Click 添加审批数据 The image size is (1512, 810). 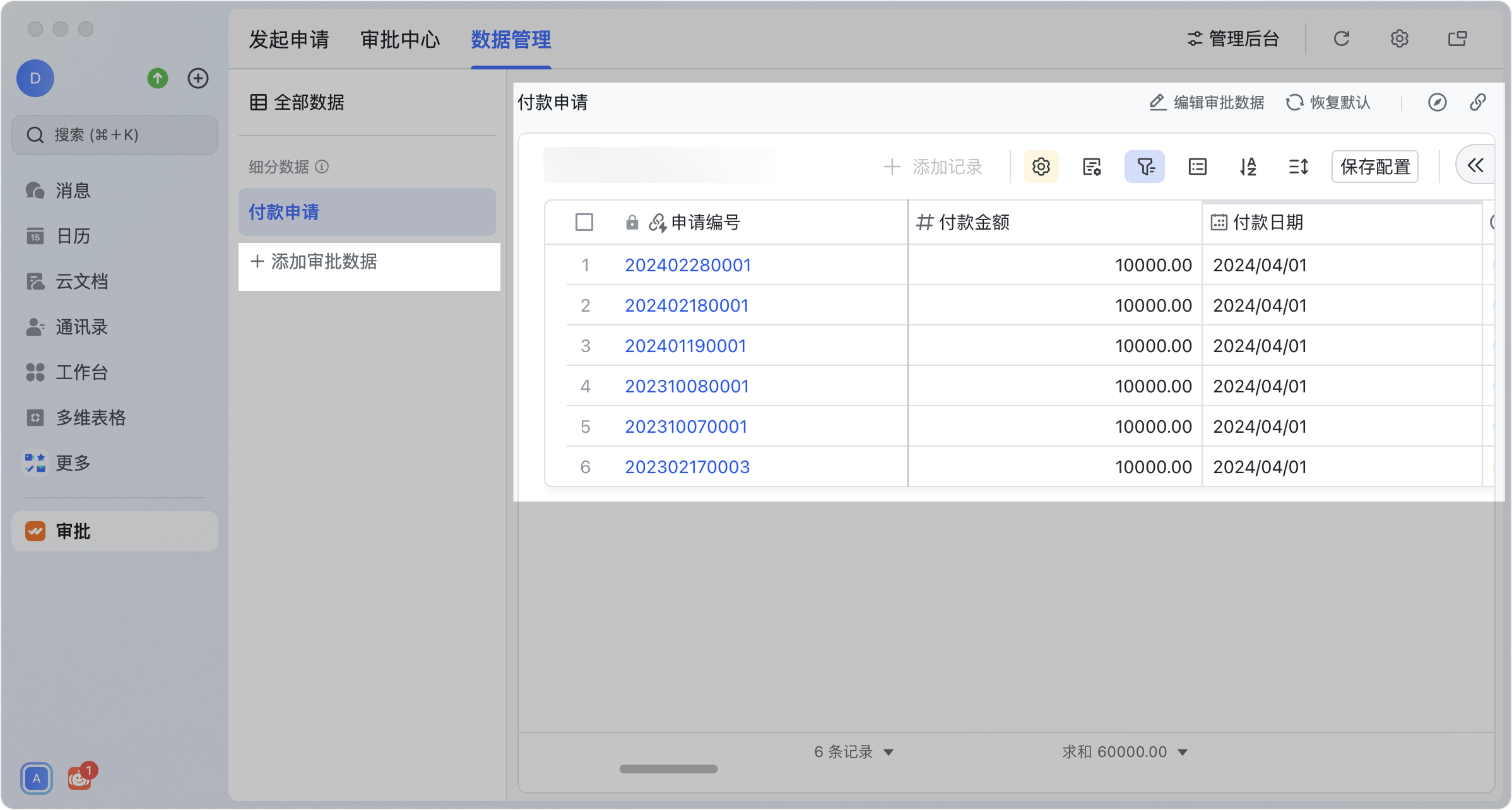click(314, 261)
